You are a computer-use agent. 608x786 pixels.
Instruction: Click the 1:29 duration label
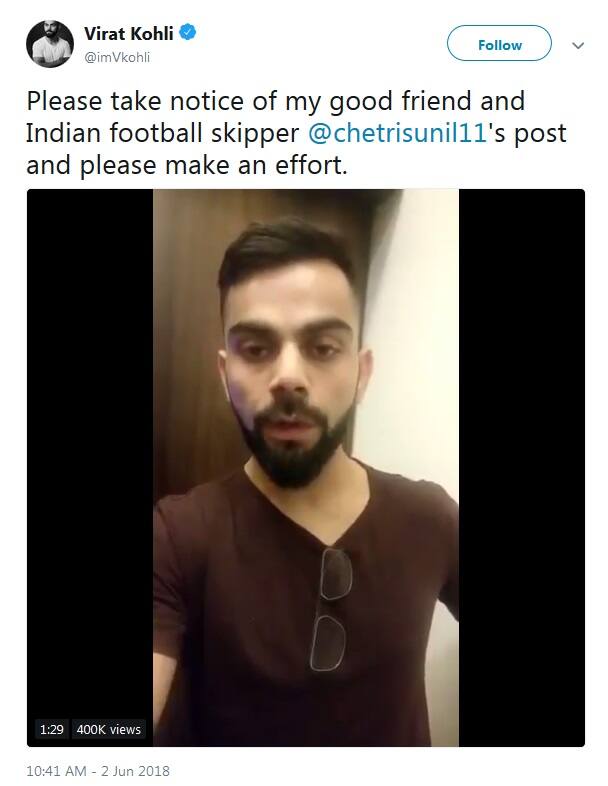coord(52,729)
